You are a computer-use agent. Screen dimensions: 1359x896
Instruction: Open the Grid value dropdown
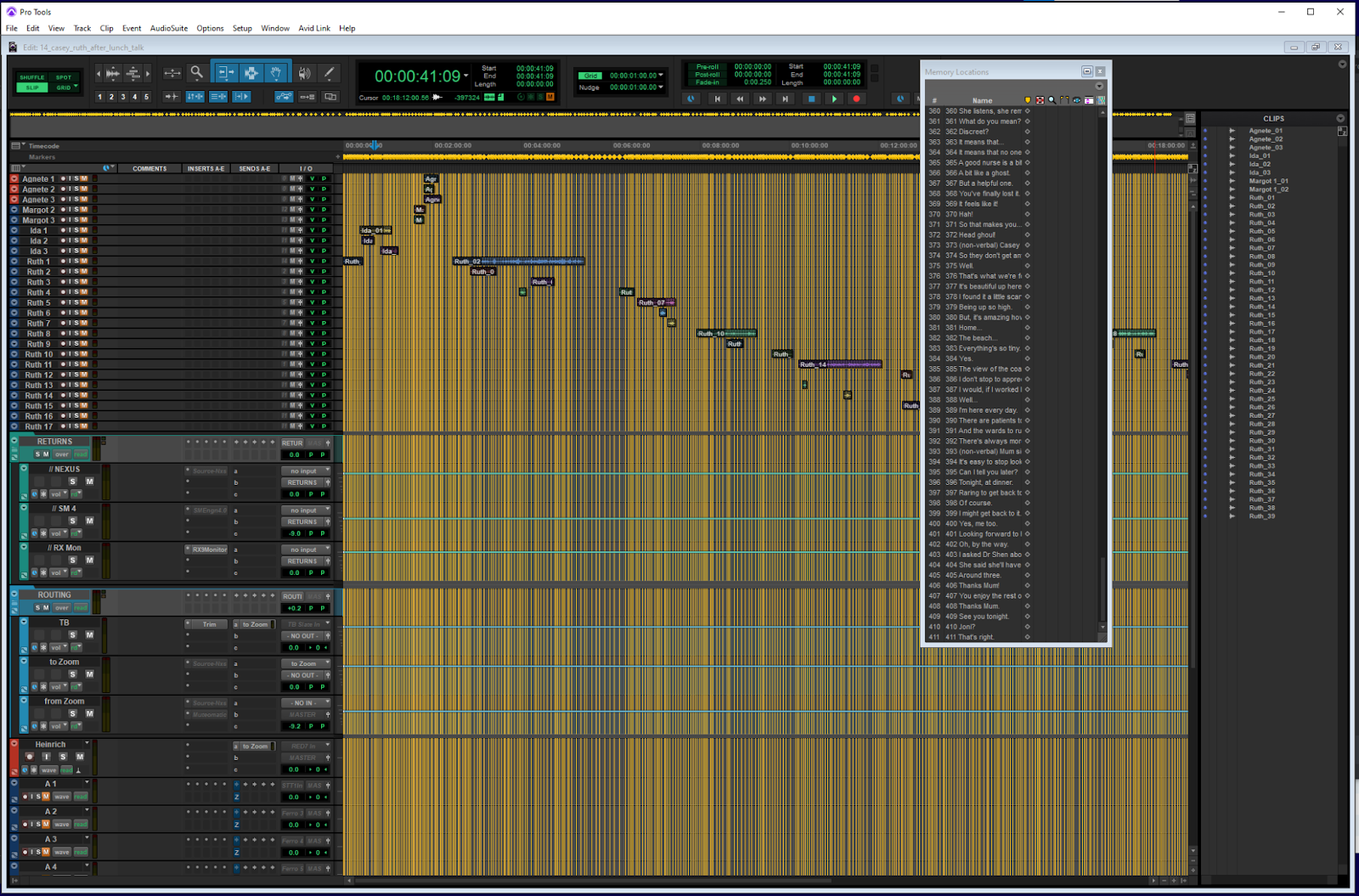[661, 76]
